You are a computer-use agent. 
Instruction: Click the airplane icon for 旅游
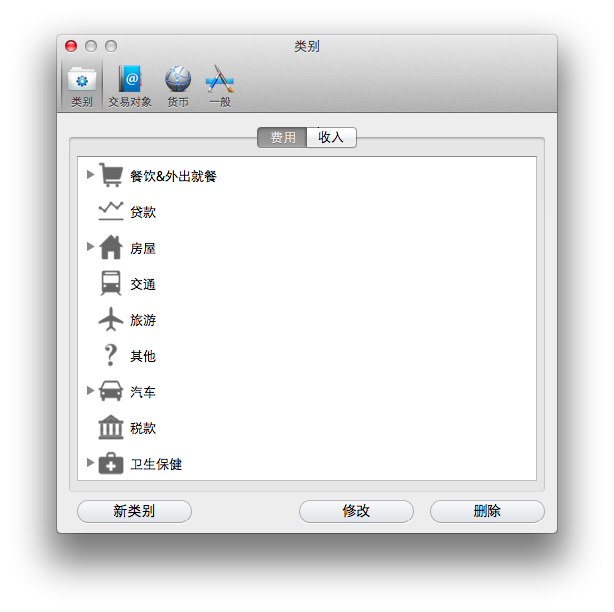pos(111,319)
